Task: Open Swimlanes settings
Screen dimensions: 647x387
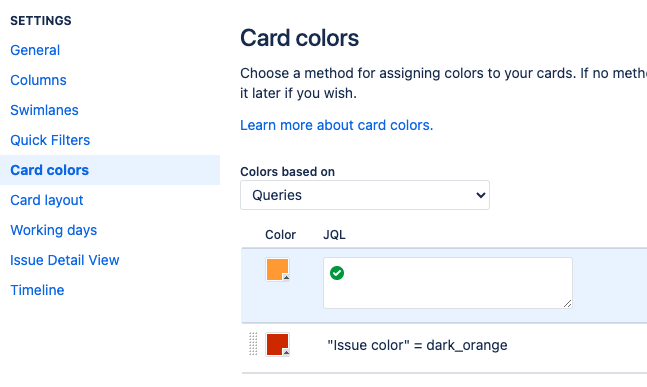Action: pos(44,110)
